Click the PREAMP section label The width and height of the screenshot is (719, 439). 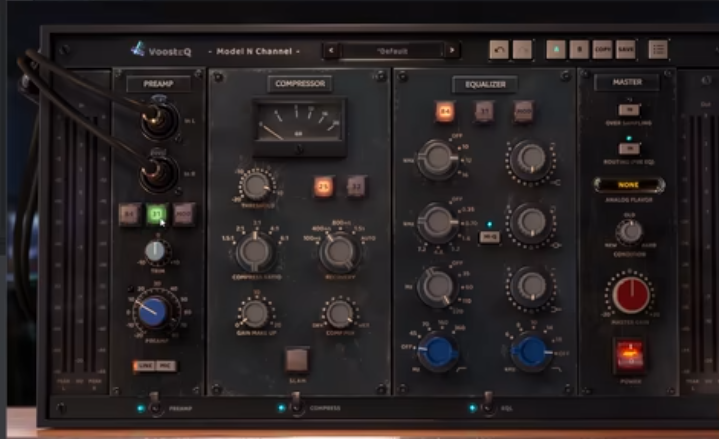point(158,84)
